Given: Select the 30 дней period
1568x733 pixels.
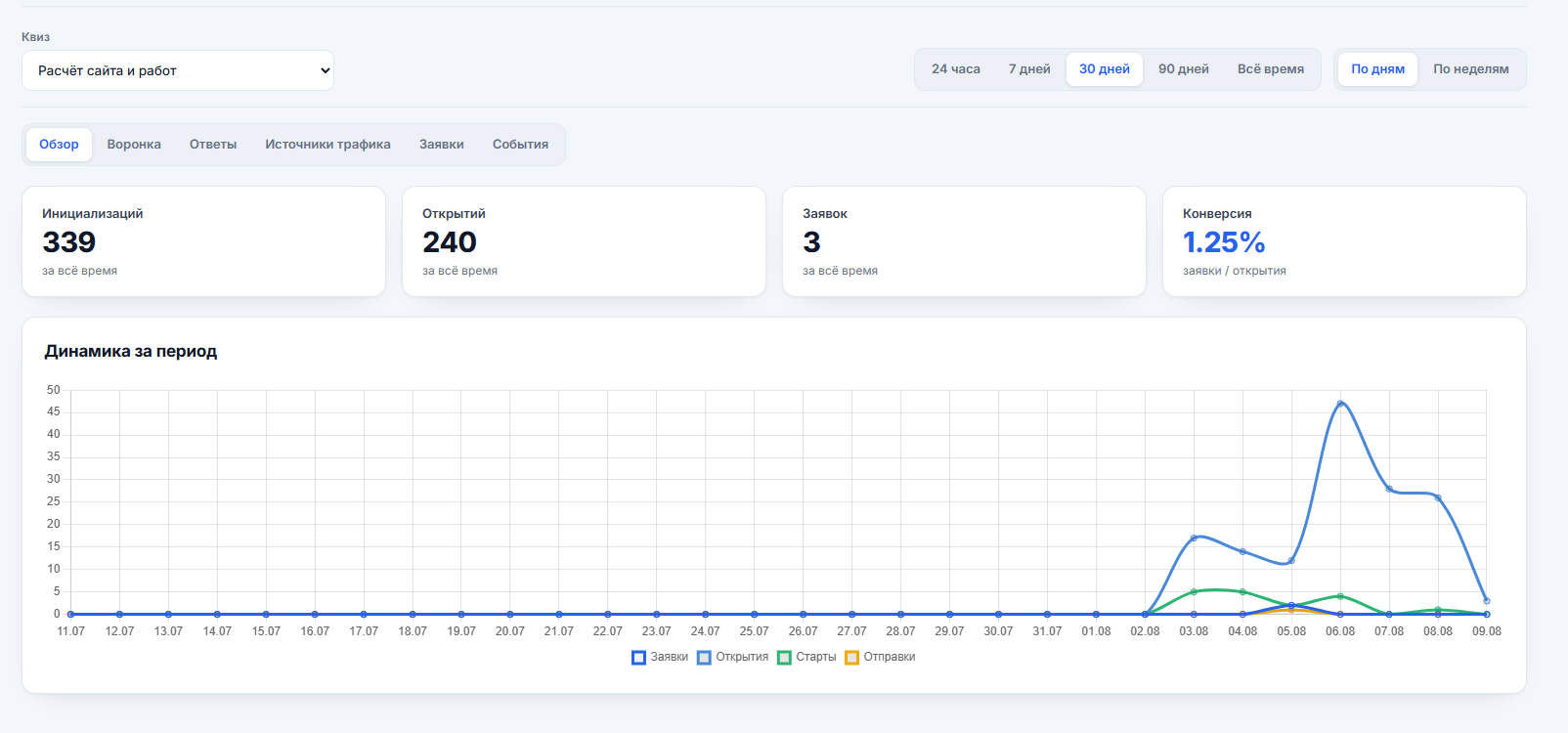Looking at the screenshot, I should point(1105,69).
